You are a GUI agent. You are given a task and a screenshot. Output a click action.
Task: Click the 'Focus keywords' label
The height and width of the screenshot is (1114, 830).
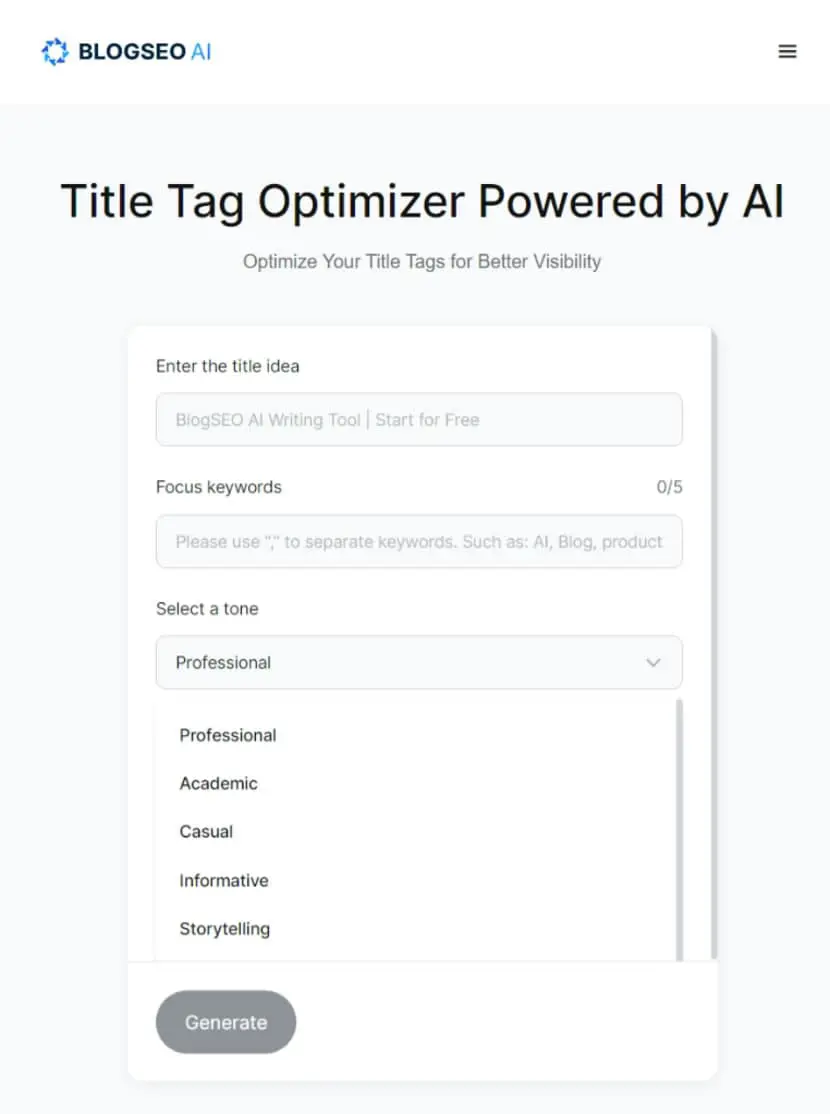pyautogui.click(x=219, y=487)
